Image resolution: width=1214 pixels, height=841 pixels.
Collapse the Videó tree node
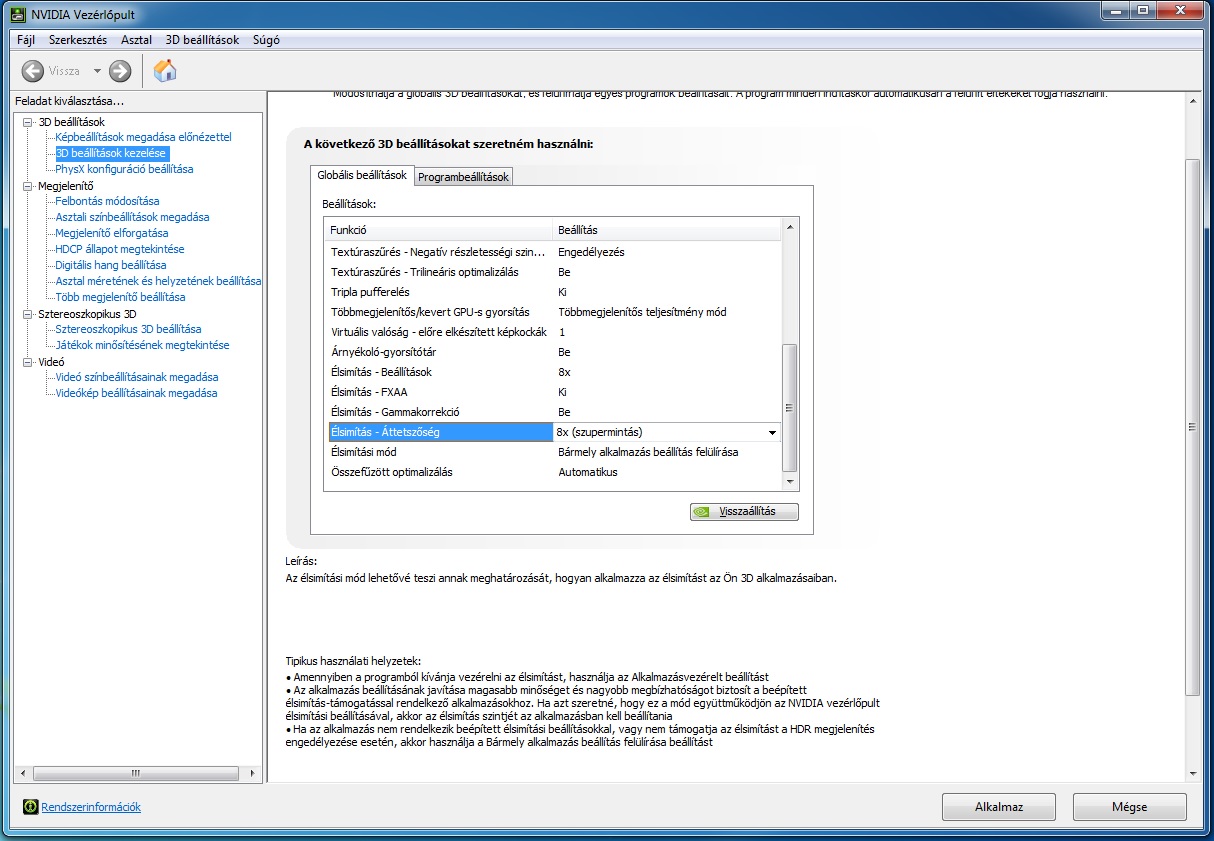click(x=28, y=362)
